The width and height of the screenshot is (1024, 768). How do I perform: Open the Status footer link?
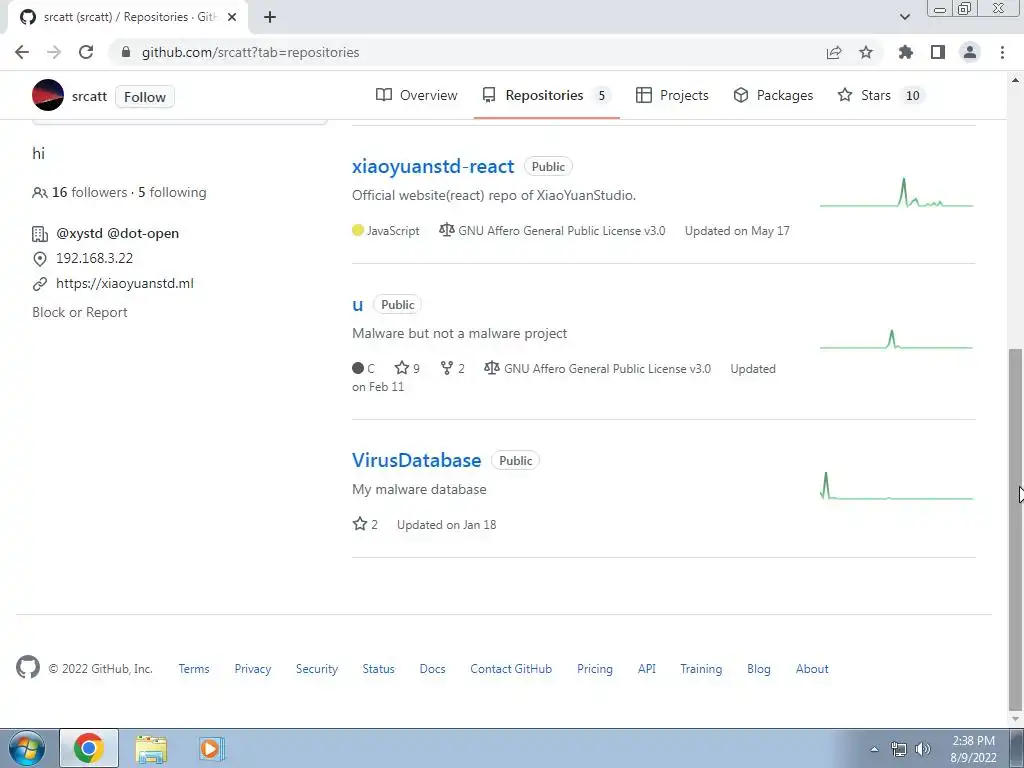click(379, 669)
